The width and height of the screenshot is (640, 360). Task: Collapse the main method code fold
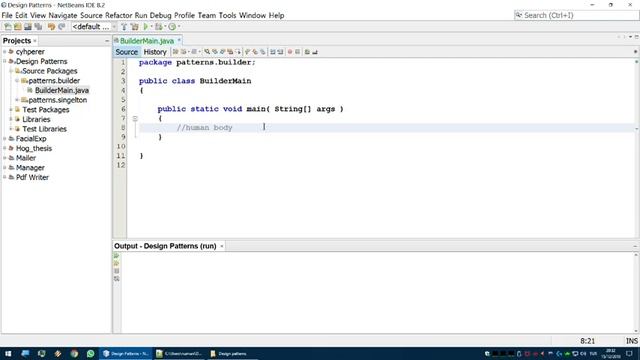[x=135, y=118]
